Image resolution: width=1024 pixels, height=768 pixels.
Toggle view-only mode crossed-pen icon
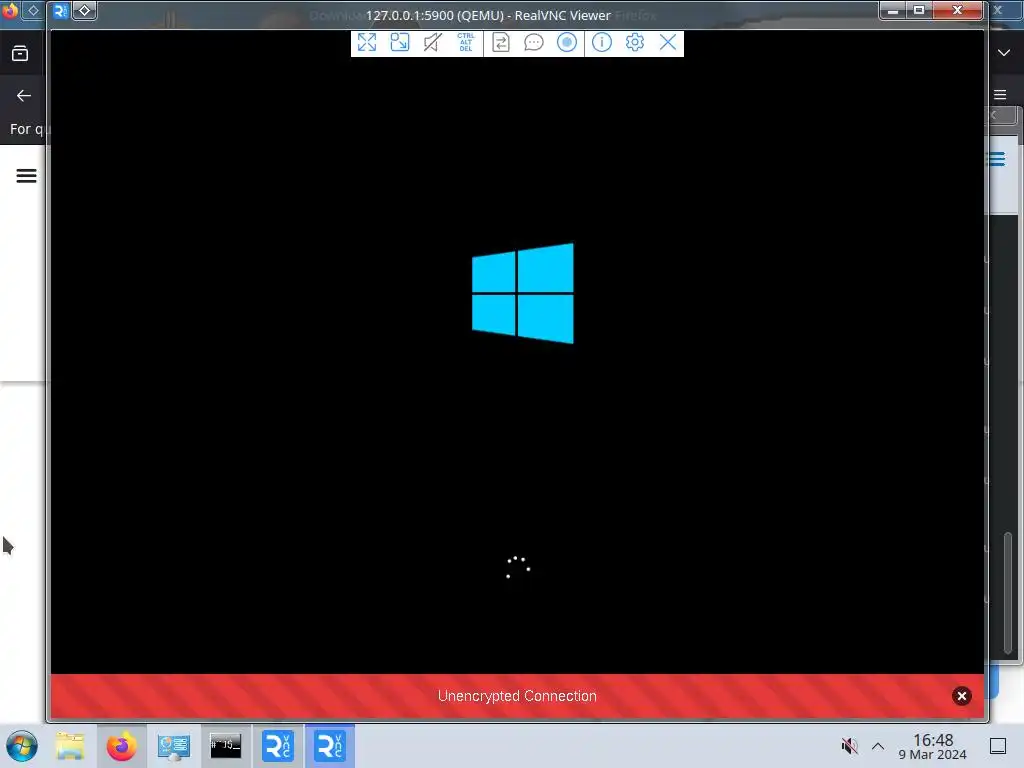click(x=432, y=43)
